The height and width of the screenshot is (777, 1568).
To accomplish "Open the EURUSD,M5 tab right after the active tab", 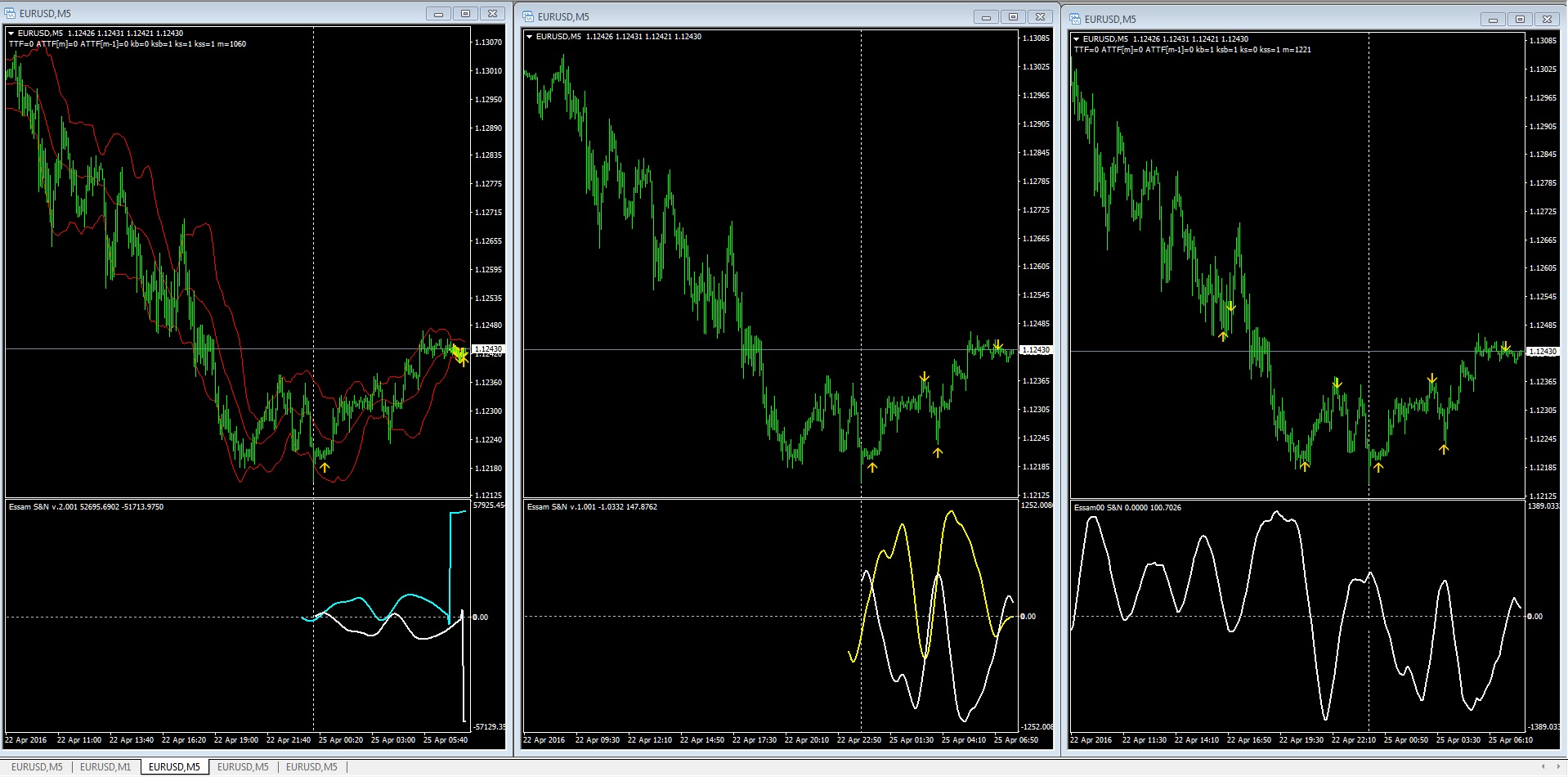I will coord(243,767).
